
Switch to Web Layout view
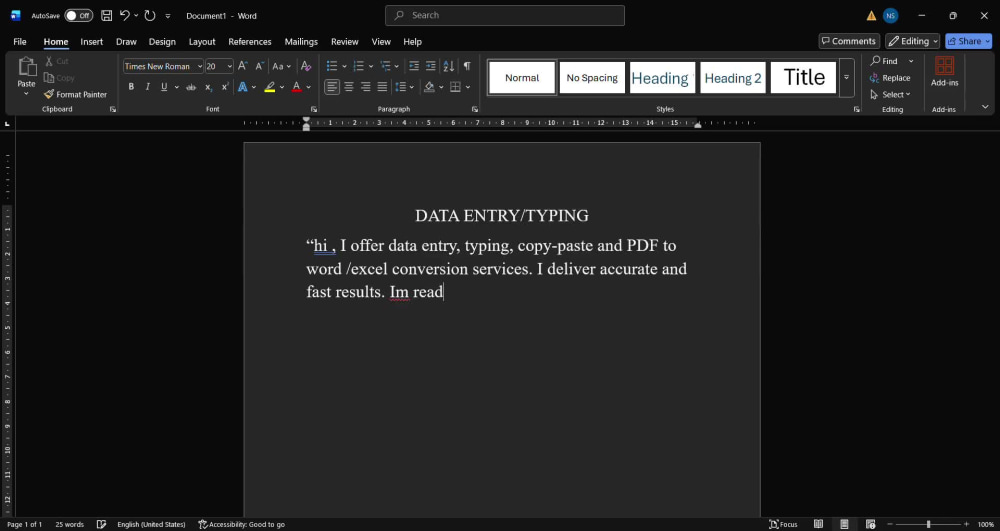coord(871,524)
